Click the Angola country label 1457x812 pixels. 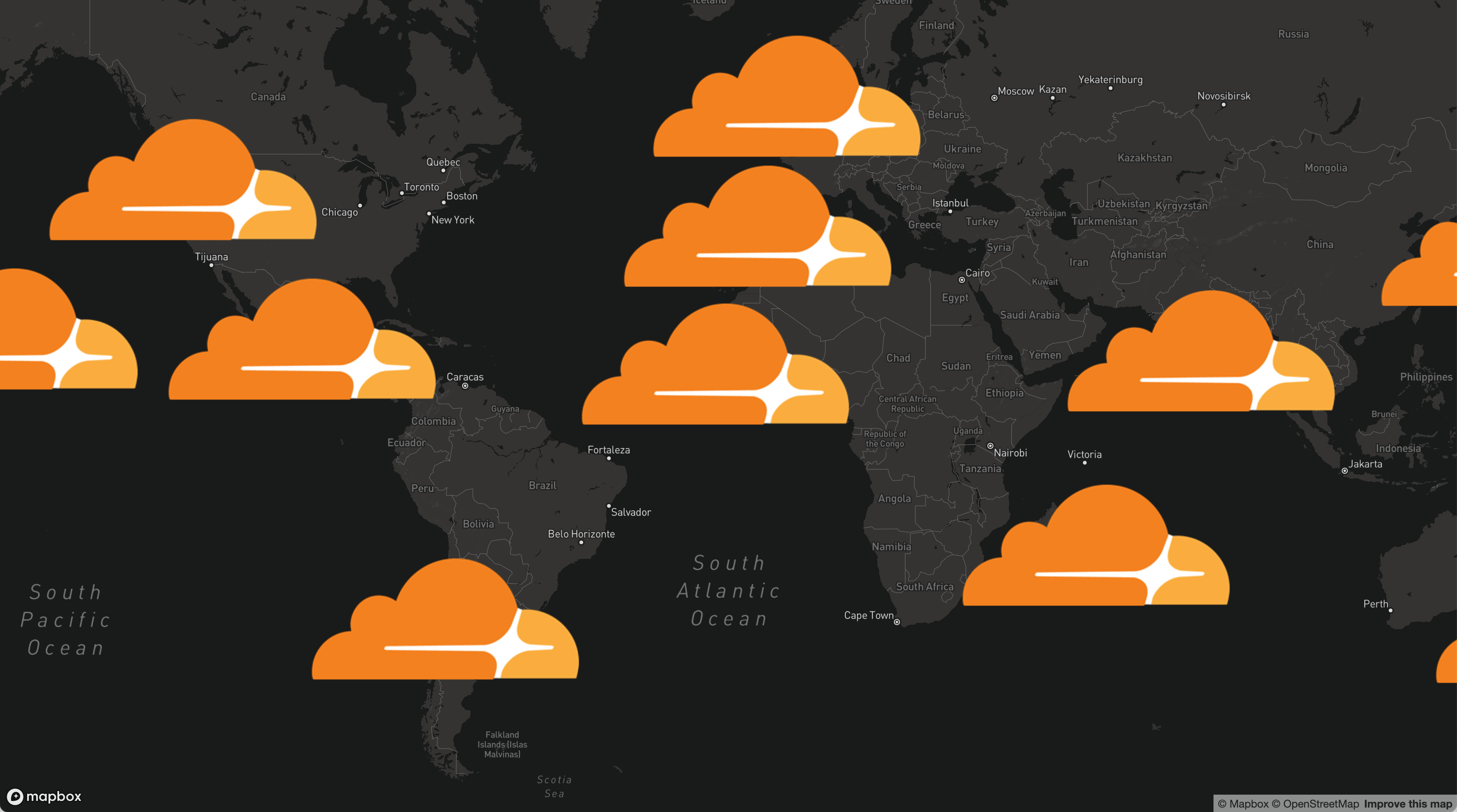(x=894, y=499)
